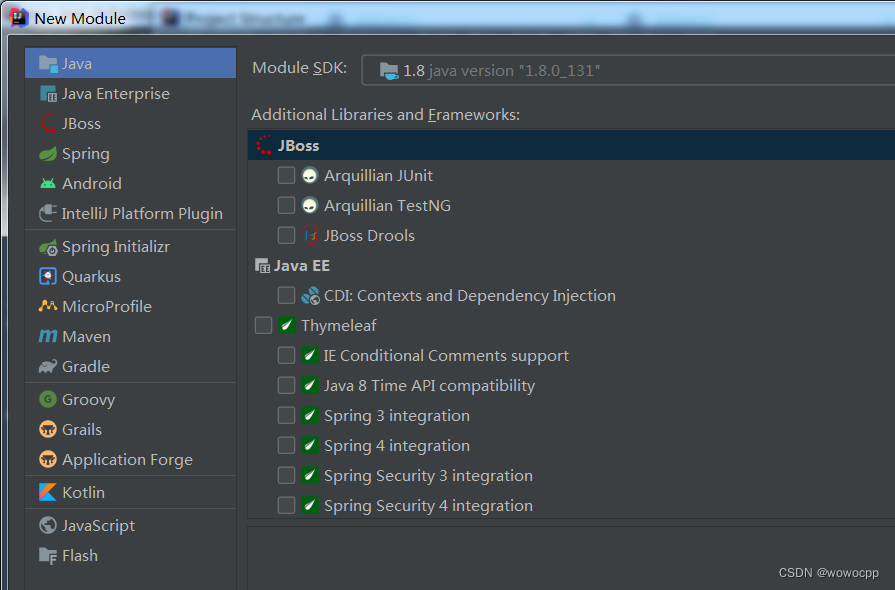895x590 pixels.
Task: Enable Spring Security 4 integration checkbox
Action: (286, 505)
